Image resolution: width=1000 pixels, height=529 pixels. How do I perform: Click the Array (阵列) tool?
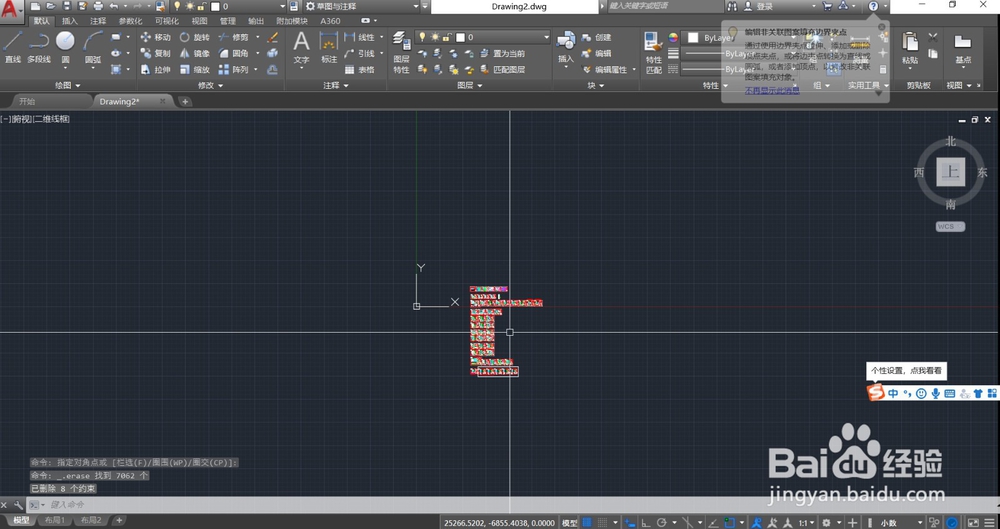click(233, 70)
